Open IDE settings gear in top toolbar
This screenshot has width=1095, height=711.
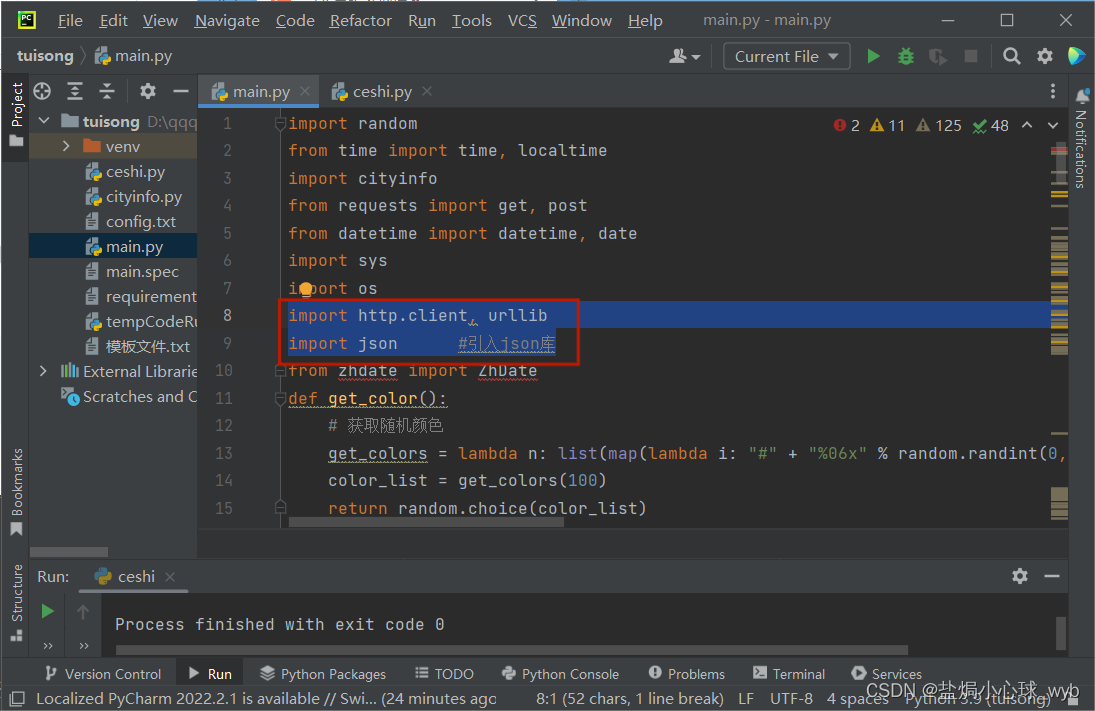pos(1045,56)
